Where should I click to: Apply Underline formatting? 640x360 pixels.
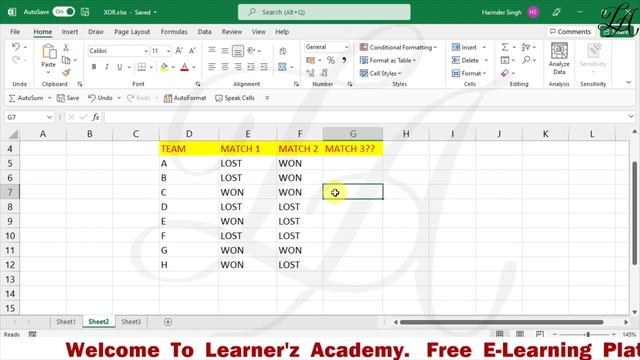(120, 67)
